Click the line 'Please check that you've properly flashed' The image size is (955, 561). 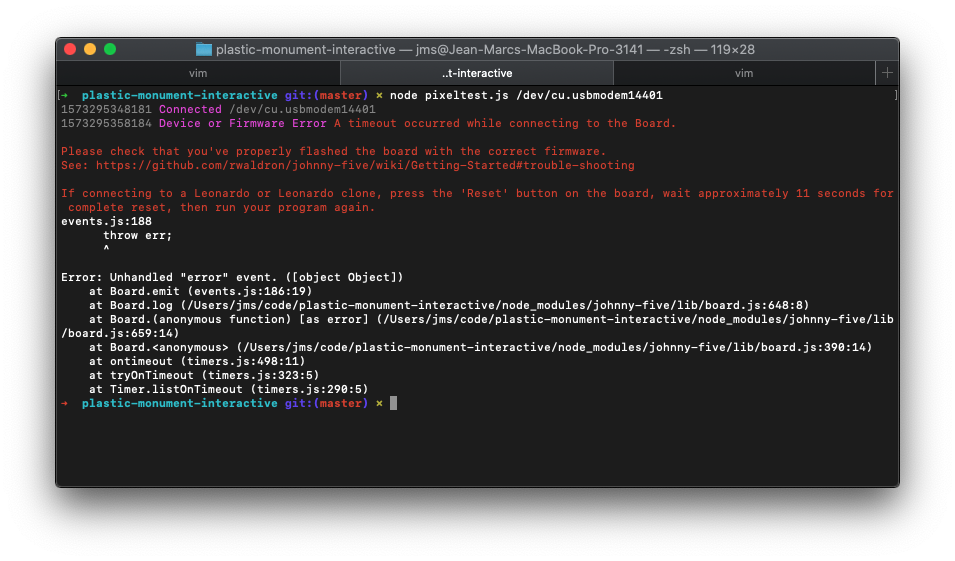coord(333,151)
